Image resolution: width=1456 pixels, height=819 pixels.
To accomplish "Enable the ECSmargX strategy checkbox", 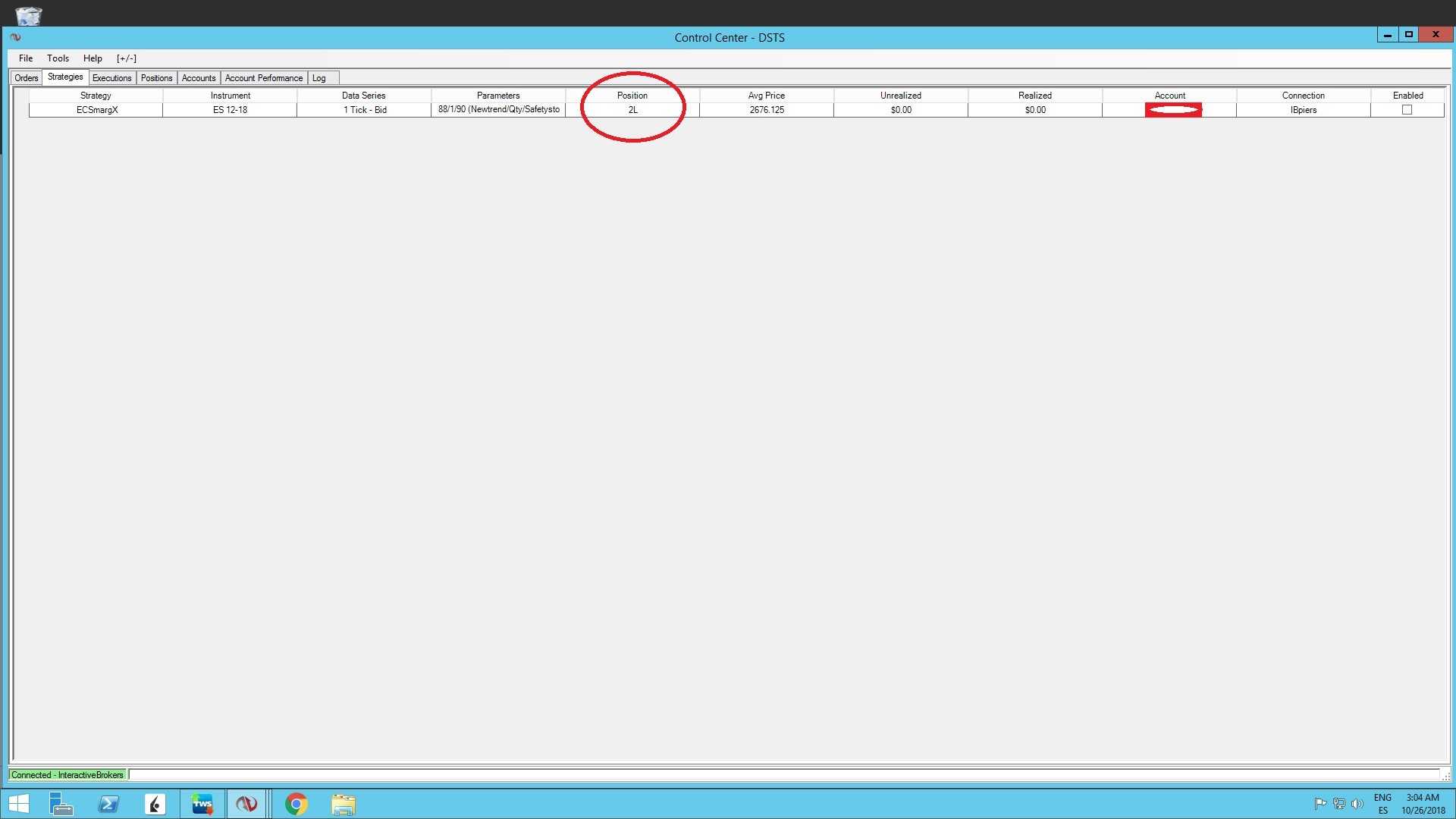I will click(x=1407, y=110).
